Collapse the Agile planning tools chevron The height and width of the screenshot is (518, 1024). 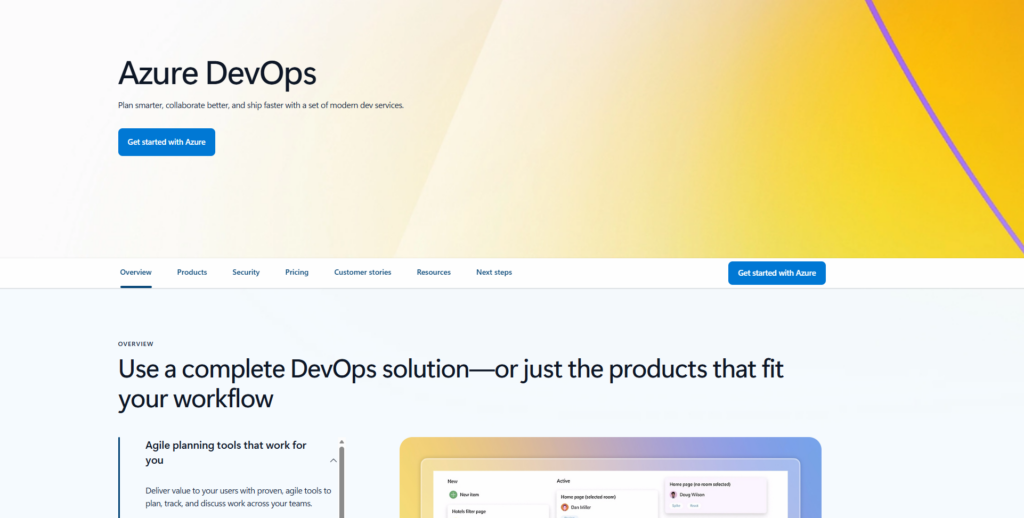[x=333, y=461]
